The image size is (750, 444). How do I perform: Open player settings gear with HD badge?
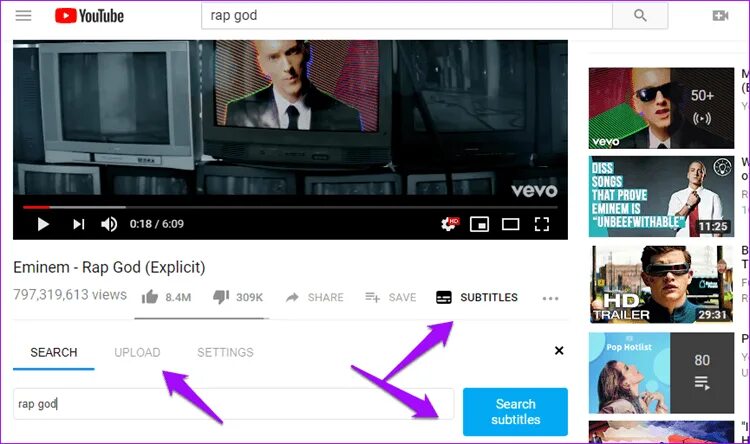tap(450, 223)
